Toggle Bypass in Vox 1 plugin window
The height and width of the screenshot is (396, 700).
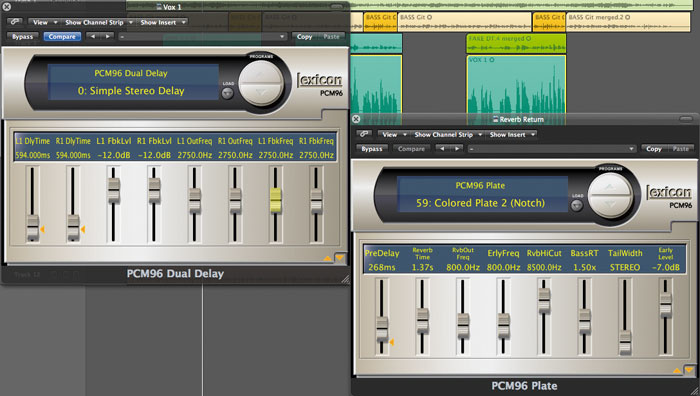click(x=22, y=37)
